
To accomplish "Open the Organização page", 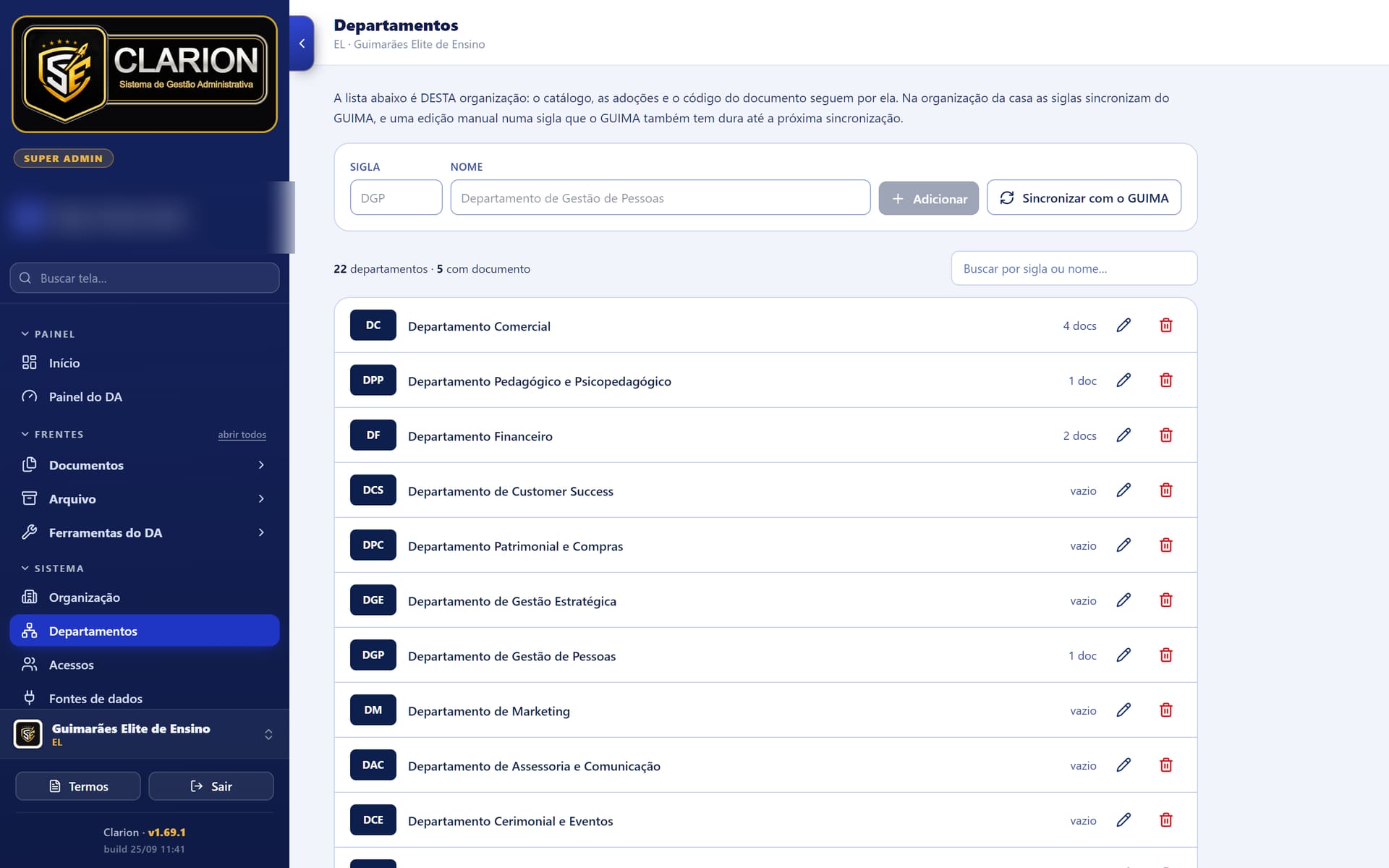I will 145,597.
